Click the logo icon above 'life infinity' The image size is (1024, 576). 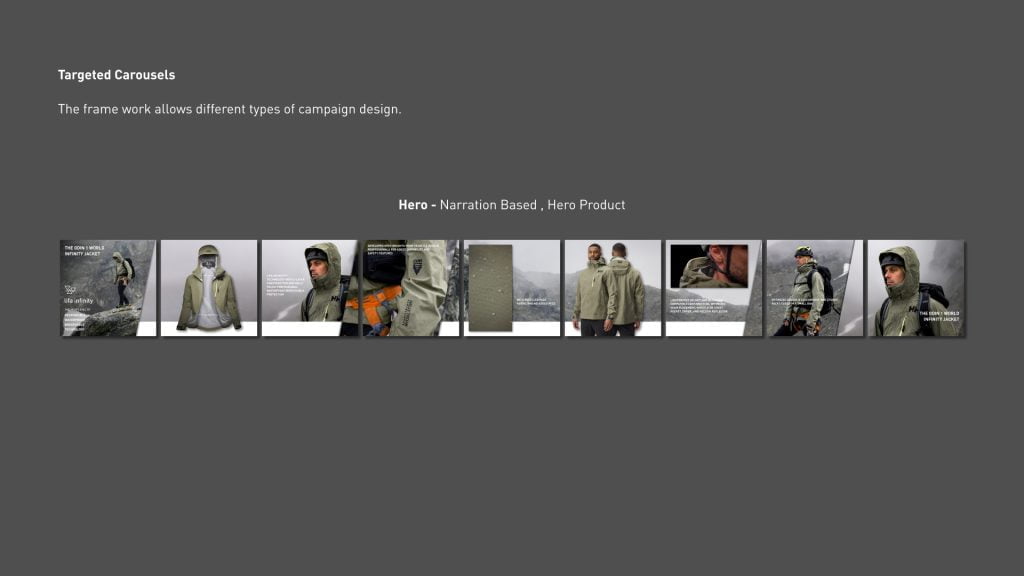tap(69, 289)
